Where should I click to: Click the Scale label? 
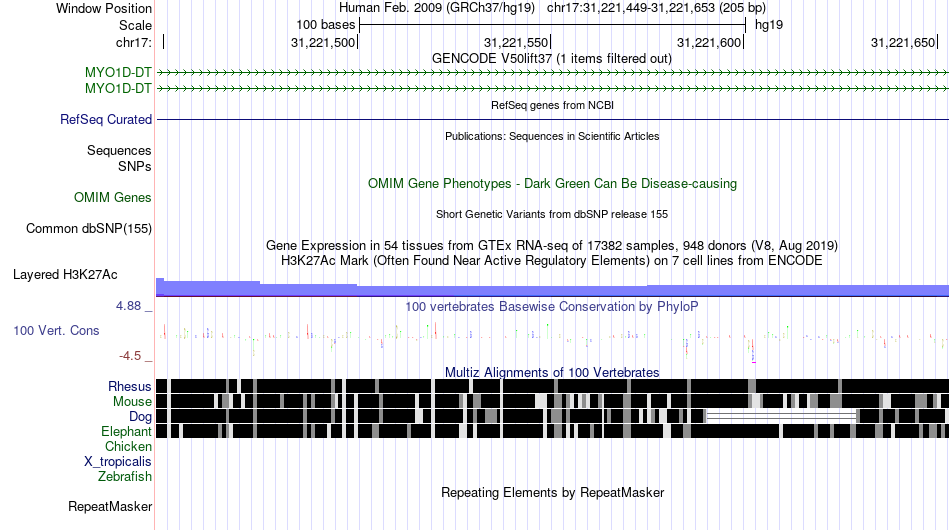click(x=135, y=25)
